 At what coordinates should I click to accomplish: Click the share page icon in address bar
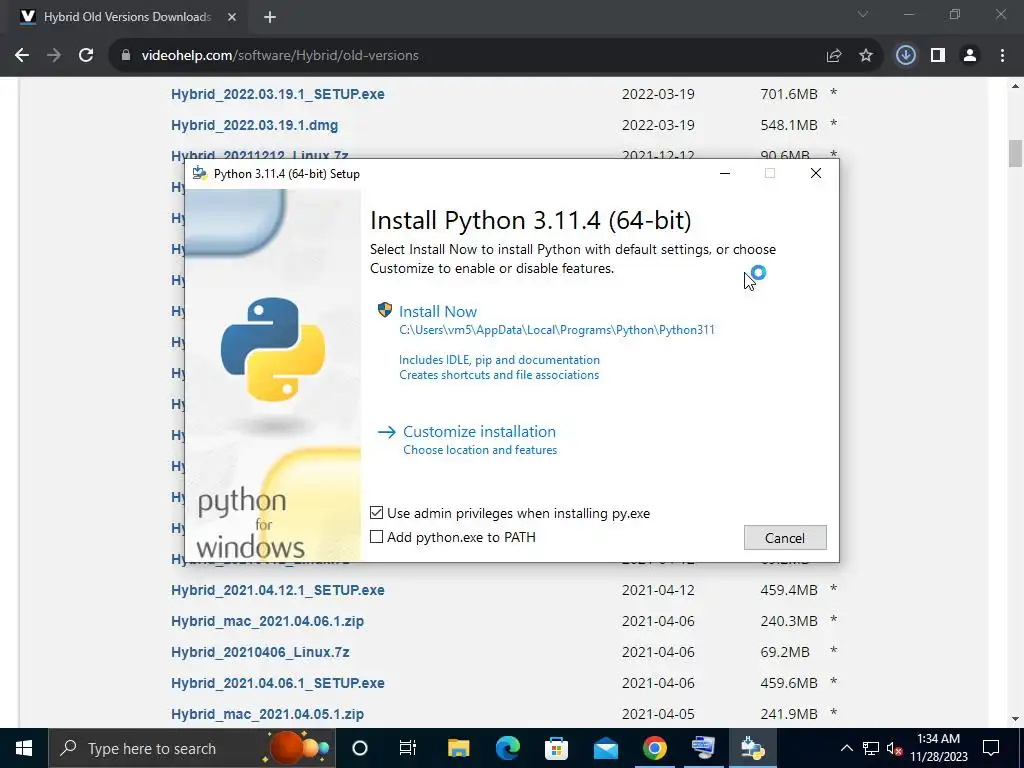[x=834, y=56]
